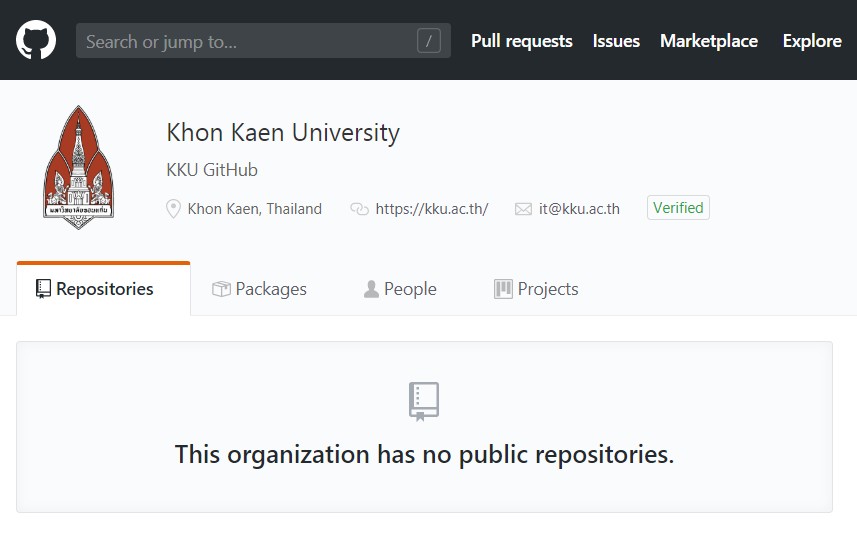The image size is (857, 549).
Task: Open Pull requests in the top navigation
Action: [x=521, y=41]
